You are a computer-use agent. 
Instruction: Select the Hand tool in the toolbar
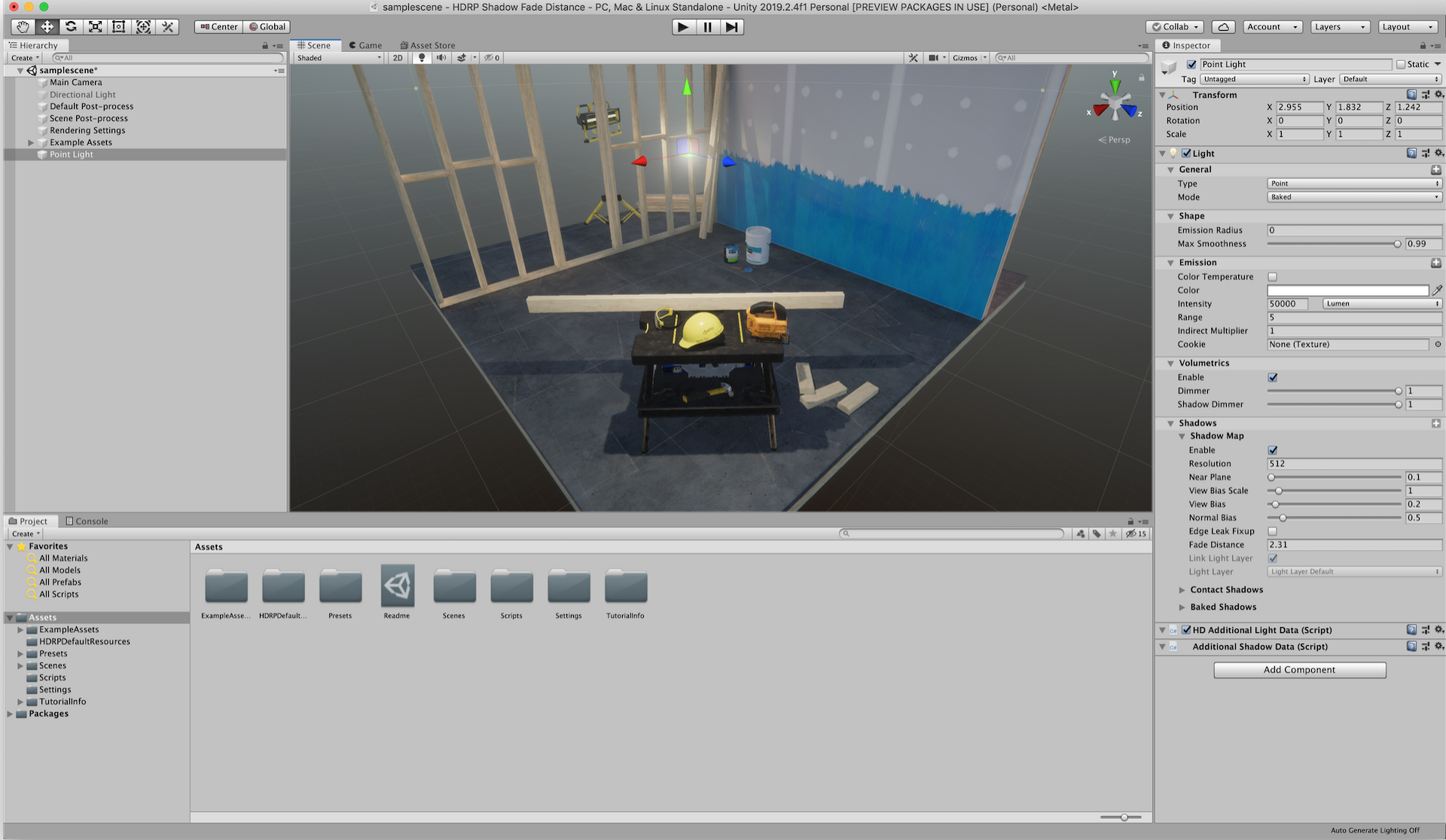click(21, 26)
